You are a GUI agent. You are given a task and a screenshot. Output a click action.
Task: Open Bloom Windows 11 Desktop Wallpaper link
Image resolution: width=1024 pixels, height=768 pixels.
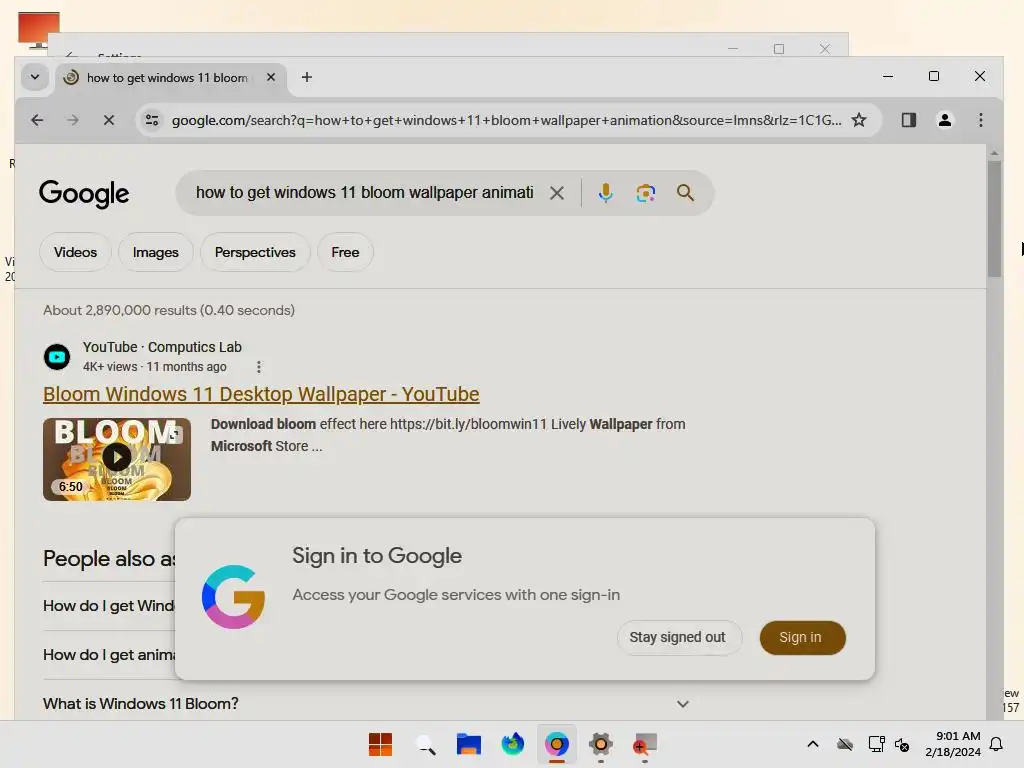click(261, 394)
